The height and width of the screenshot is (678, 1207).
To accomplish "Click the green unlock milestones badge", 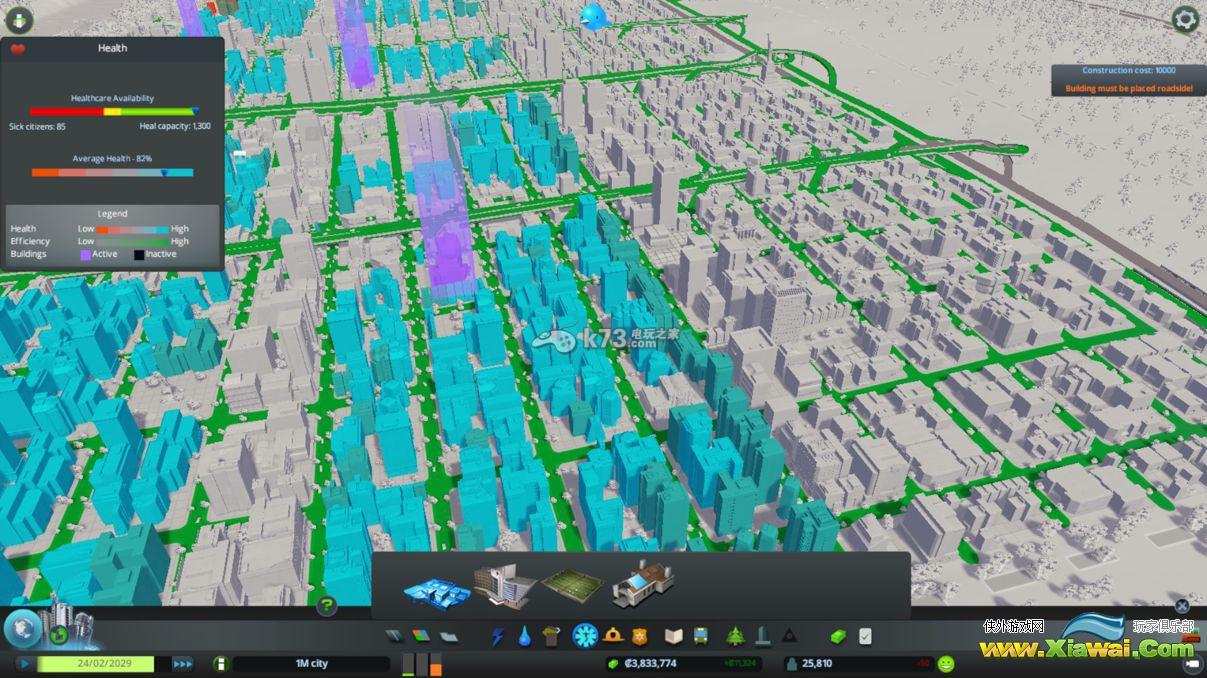I will pos(59,636).
